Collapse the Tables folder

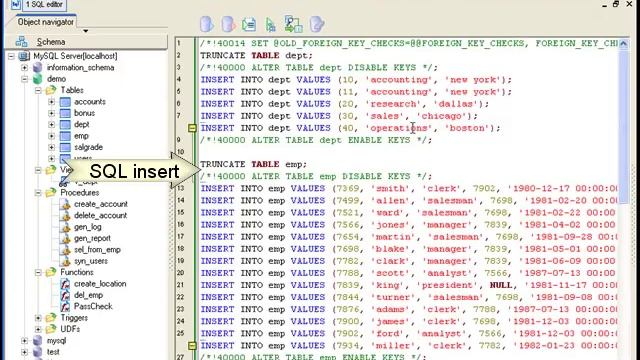click(x=38, y=90)
